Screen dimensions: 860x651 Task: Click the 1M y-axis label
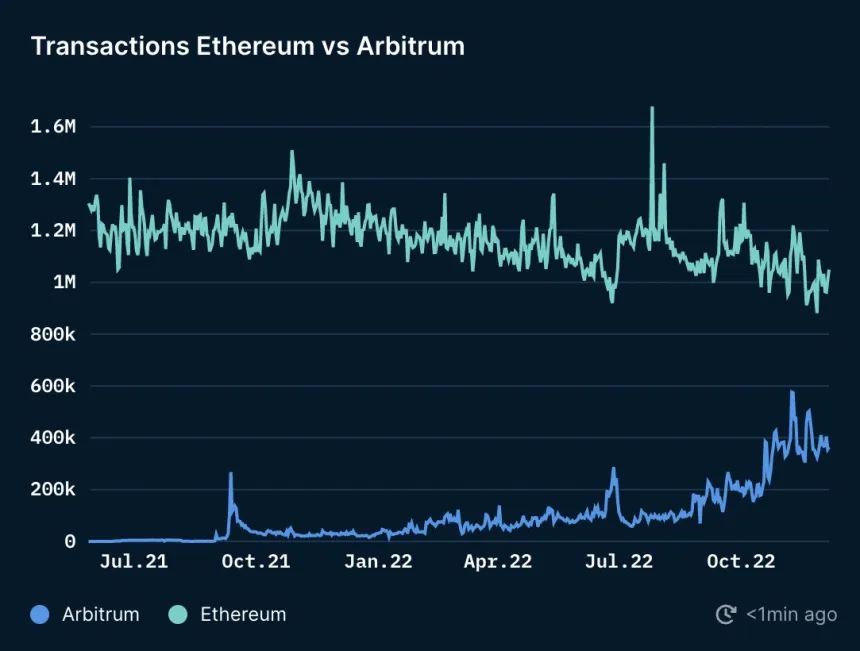pyautogui.click(x=63, y=283)
